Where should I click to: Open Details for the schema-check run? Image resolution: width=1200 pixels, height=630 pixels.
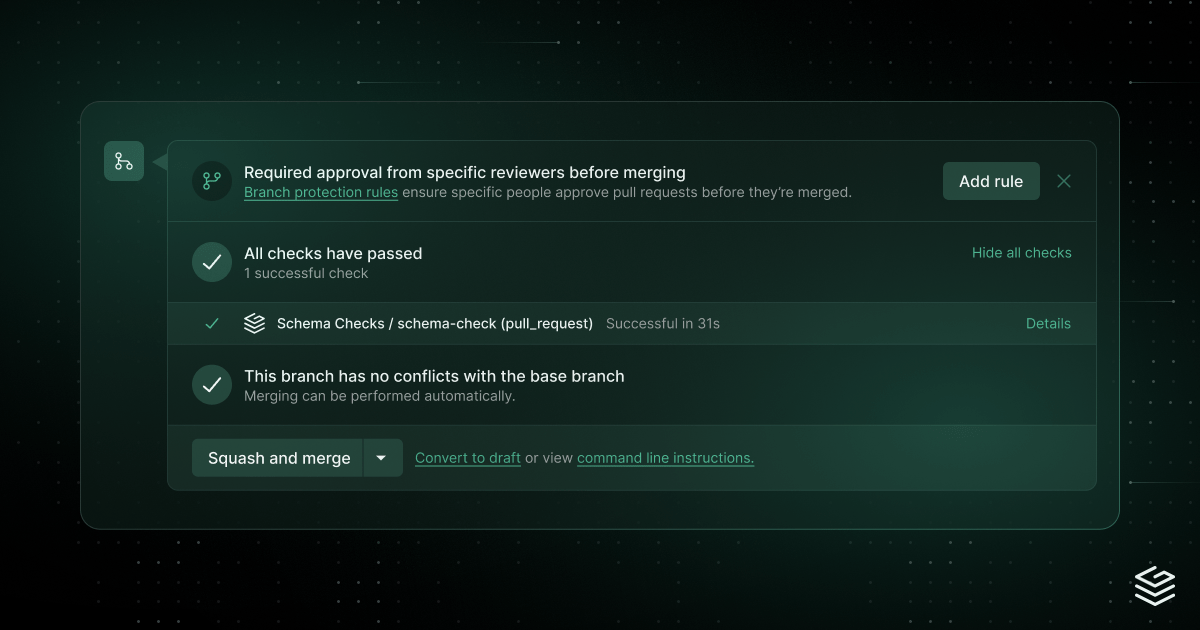coord(1048,324)
